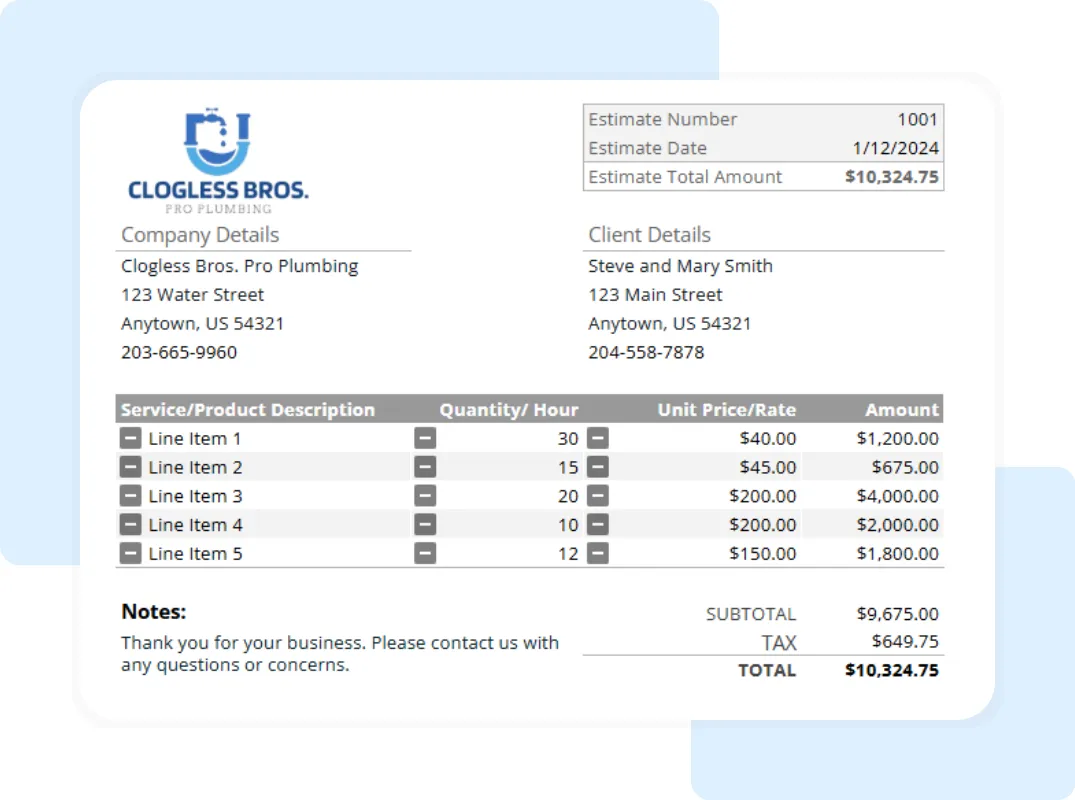Click the minus icon beside Line Item 4
This screenshot has height=800, width=1075.
tap(130, 524)
